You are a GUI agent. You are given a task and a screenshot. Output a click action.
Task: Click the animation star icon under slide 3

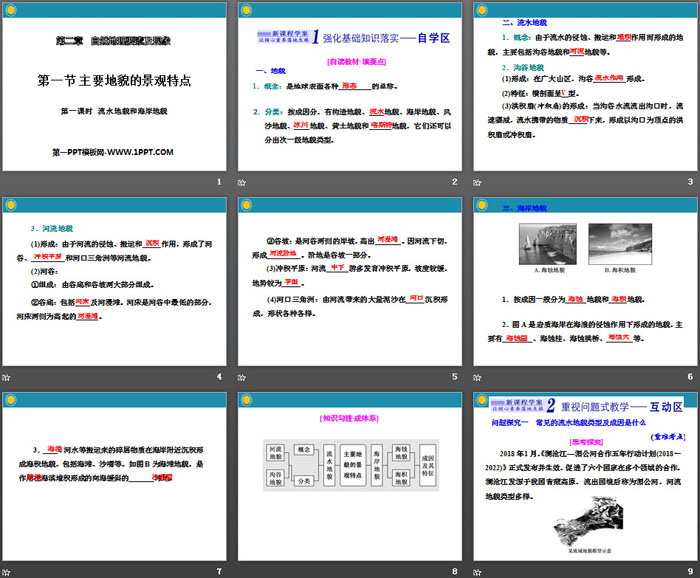pyautogui.click(x=477, y=182)
